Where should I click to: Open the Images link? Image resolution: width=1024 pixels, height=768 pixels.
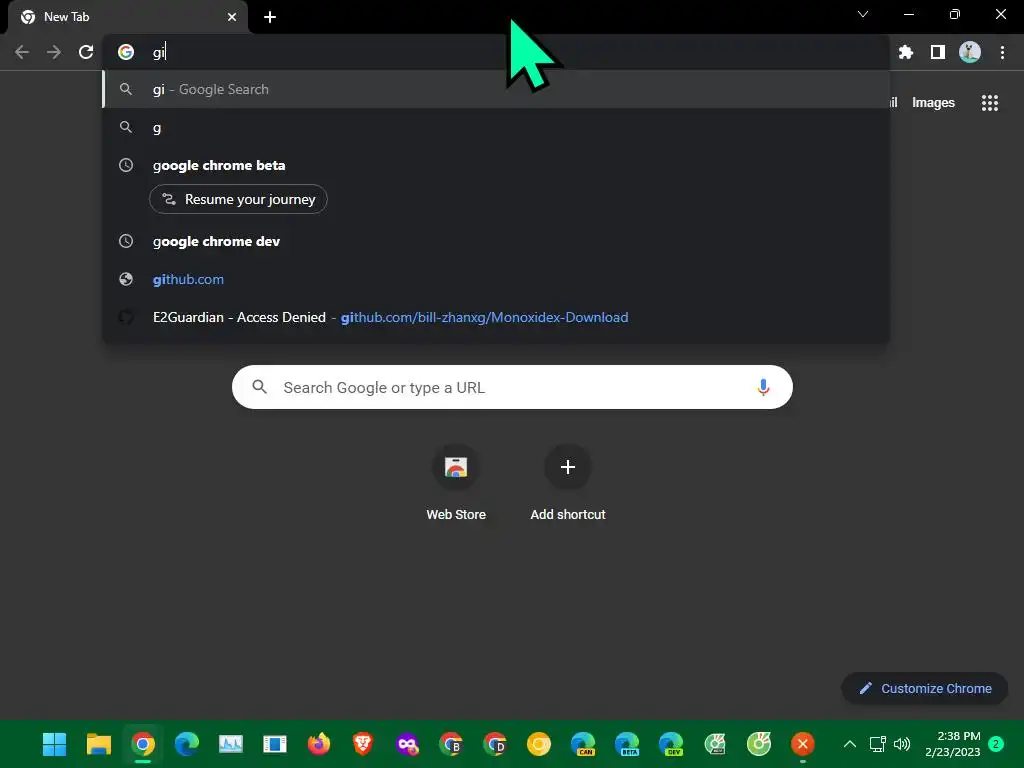click(x=933, y=103)
